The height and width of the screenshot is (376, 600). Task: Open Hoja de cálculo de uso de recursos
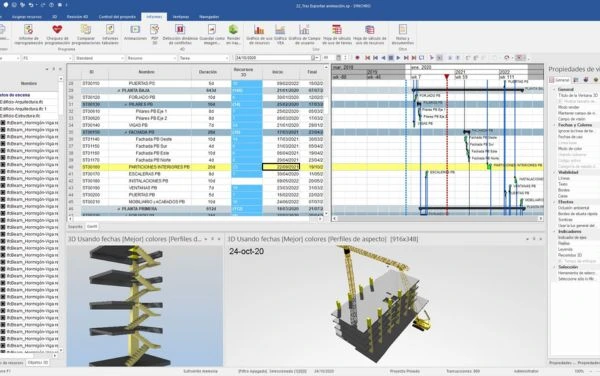[369, 29]
